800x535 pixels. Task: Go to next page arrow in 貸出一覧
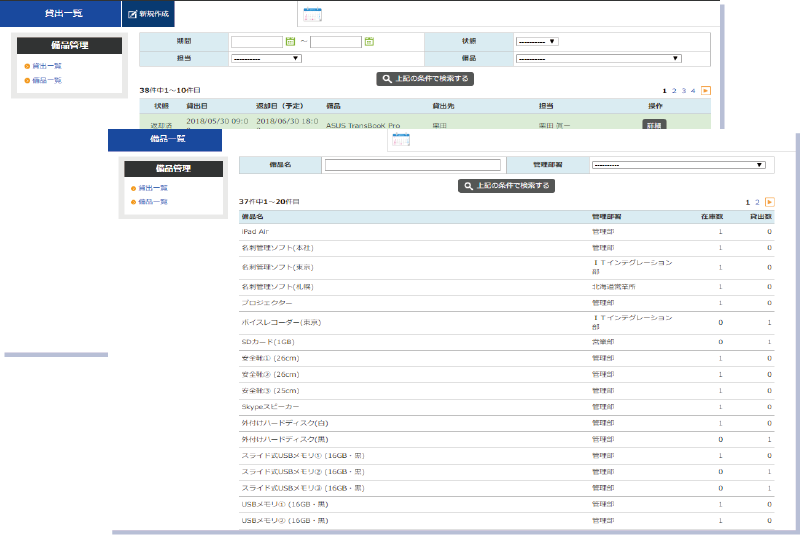pos(706,91)
